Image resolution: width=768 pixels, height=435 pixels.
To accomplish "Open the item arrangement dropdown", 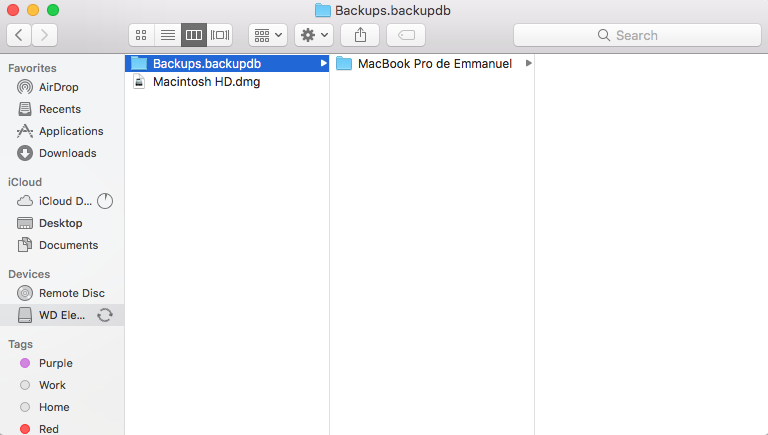I will click(268, 35).
